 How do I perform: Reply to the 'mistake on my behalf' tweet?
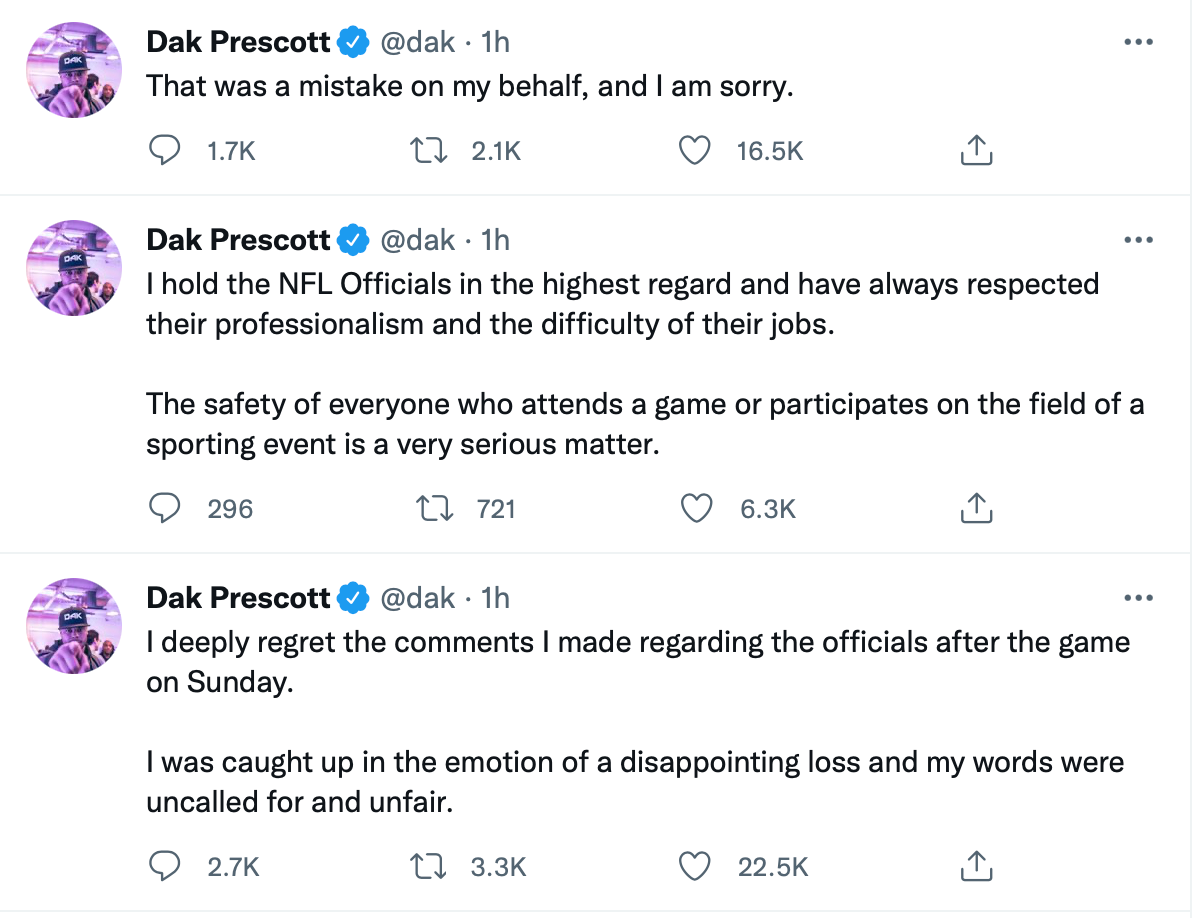coord(164,151)
